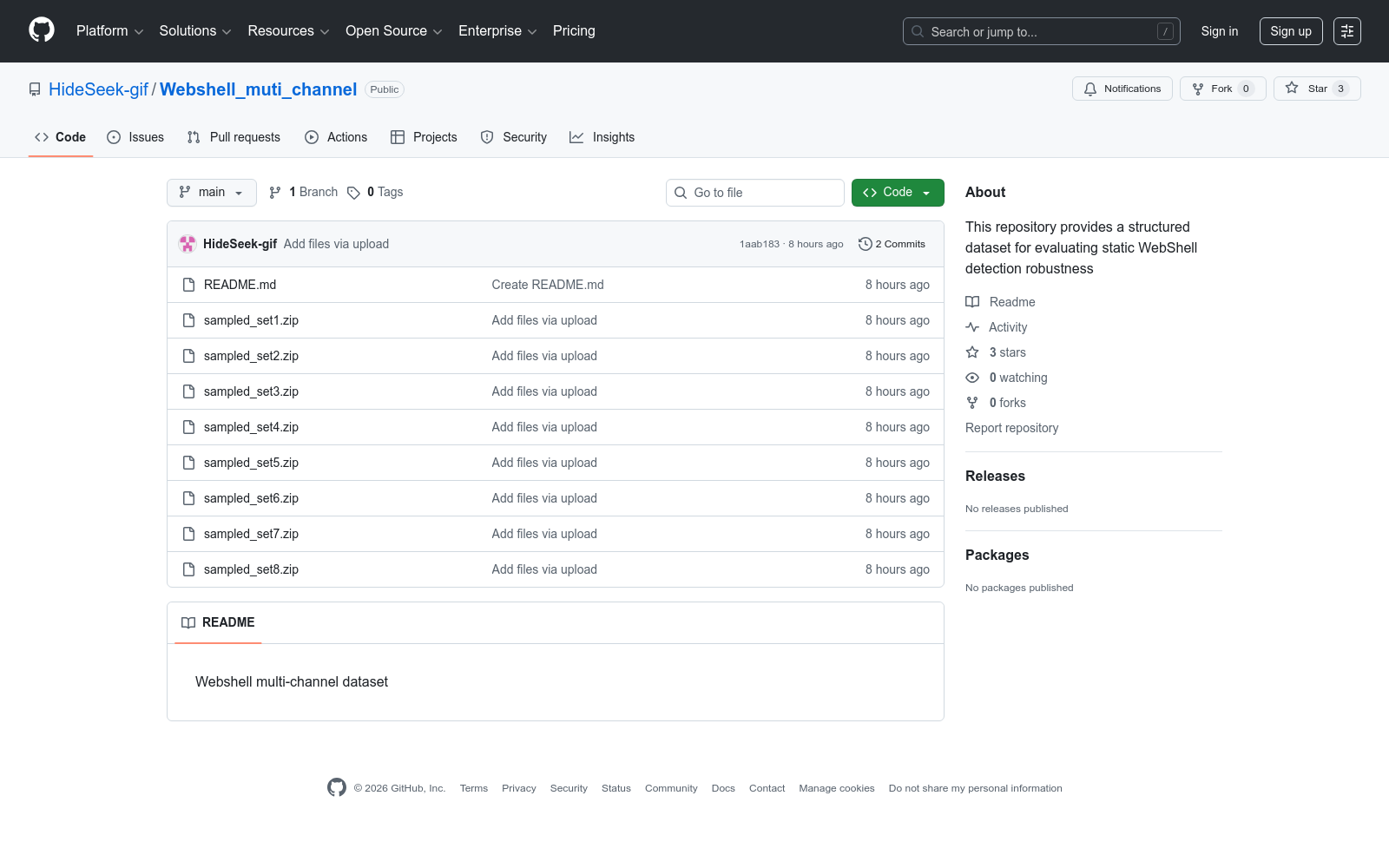Open commit hash 1aab183
Image resolution: width=1389 pixels, height=868 pixels.
coord(760,244)
